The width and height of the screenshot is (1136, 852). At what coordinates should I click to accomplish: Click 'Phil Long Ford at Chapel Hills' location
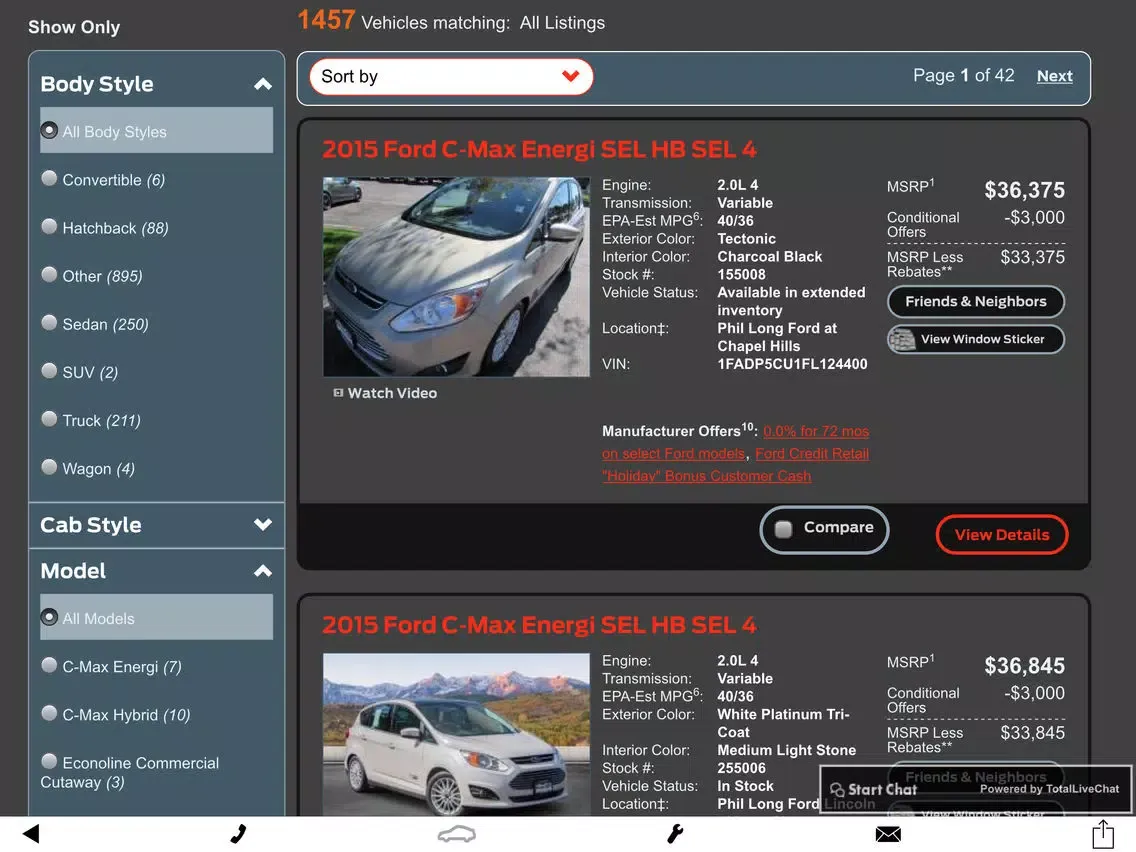point(777,337)
